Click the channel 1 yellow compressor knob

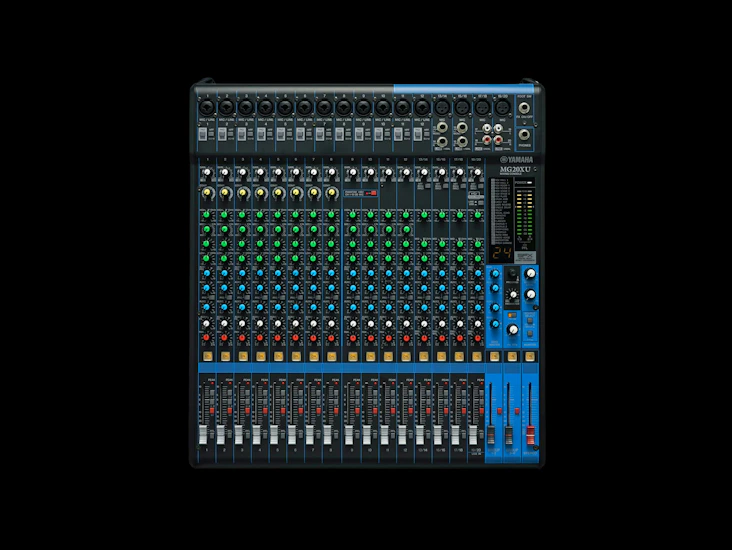click(x=205, y=191)
